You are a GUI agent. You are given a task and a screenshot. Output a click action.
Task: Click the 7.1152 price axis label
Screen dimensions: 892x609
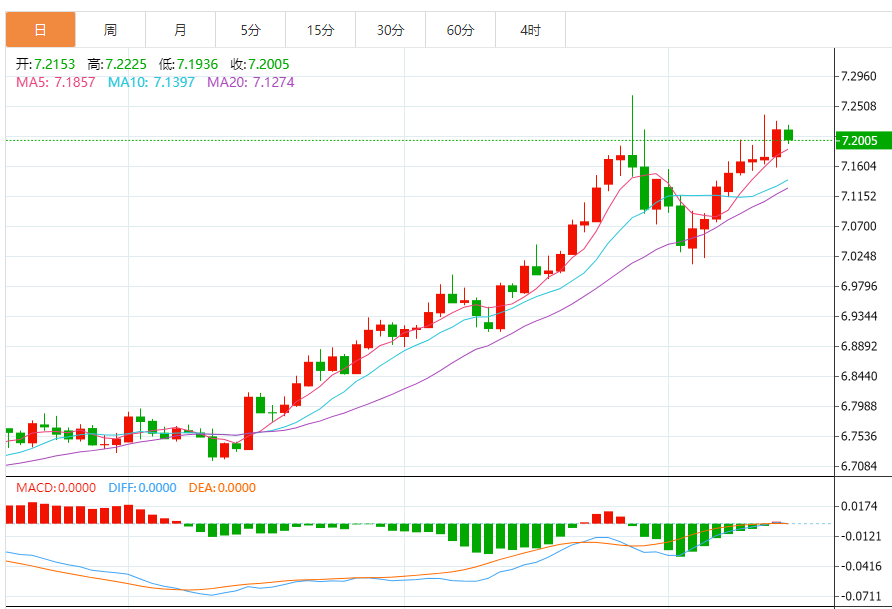click(x=858, y=196)
